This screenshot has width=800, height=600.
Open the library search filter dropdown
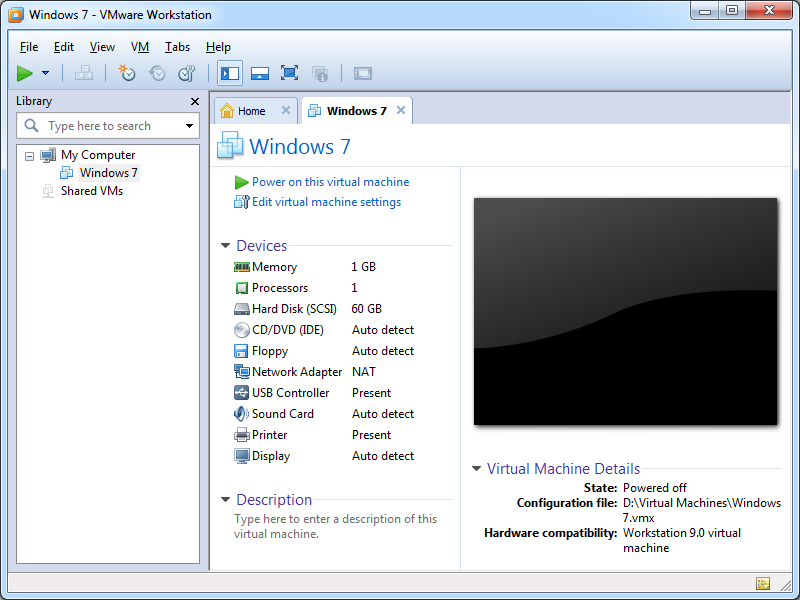[189, 126]
